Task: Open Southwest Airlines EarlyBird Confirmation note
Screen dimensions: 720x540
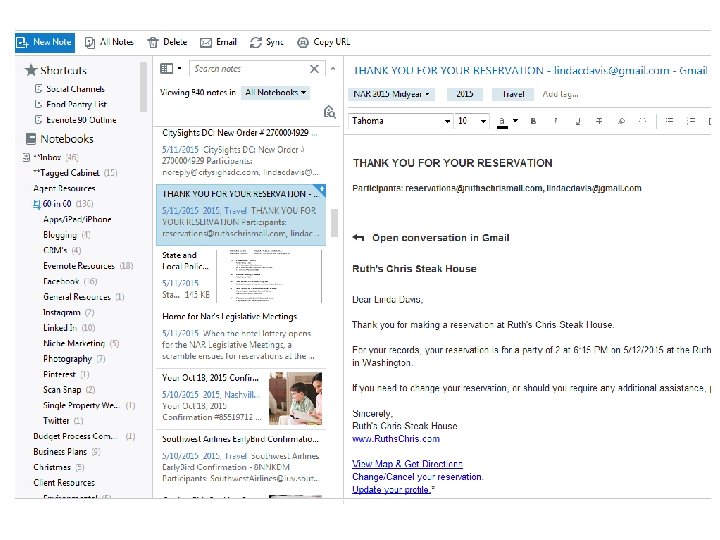Action: 240,458
